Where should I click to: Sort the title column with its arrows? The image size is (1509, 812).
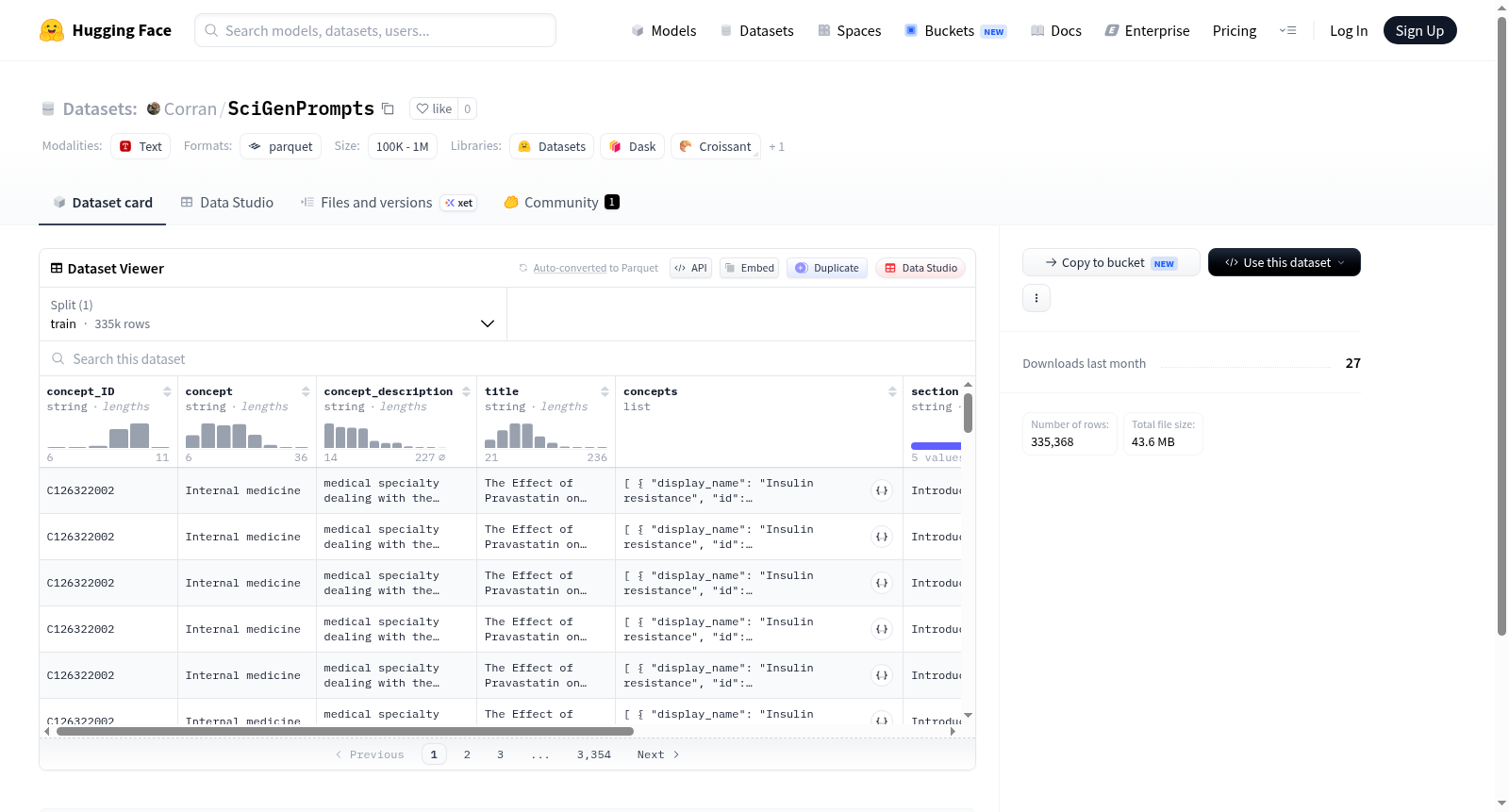[x=605, y=391]
